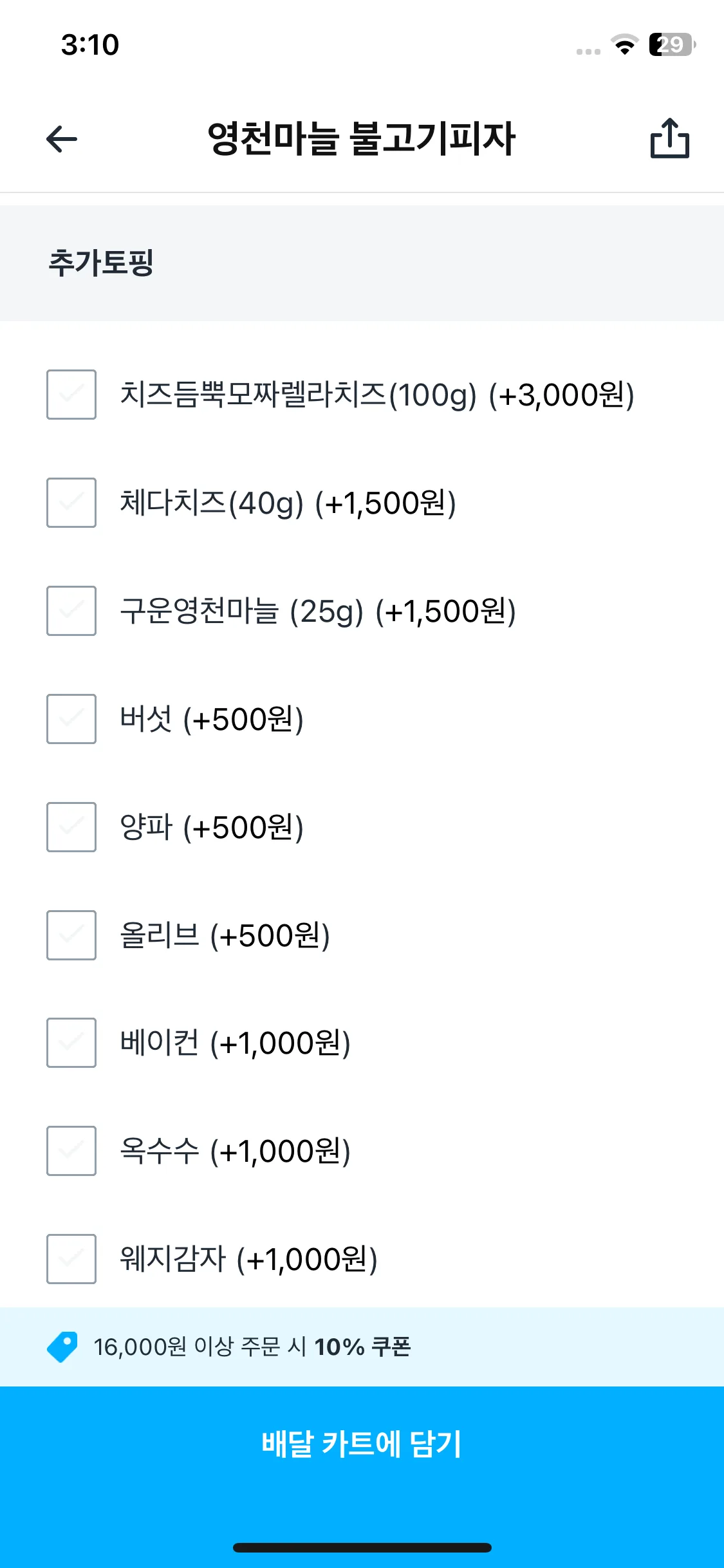Toggle the 양파 checkbox
724x1568 pixels.
(71, 827)
